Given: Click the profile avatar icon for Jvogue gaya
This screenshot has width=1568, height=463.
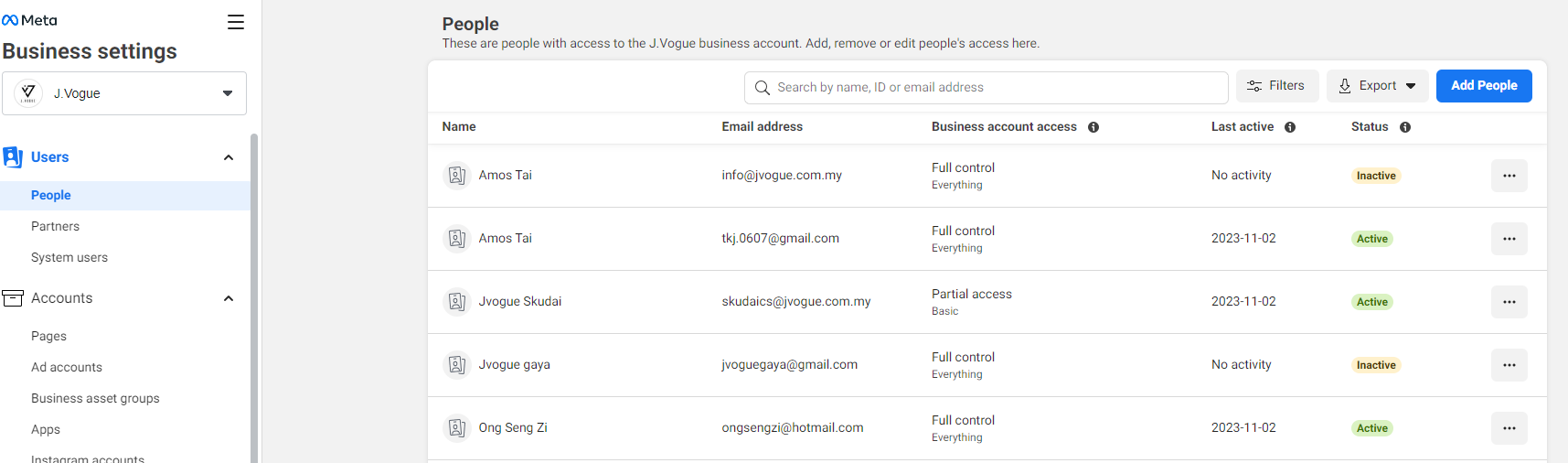Looking at the screenshot, I should tap(457, 364).
